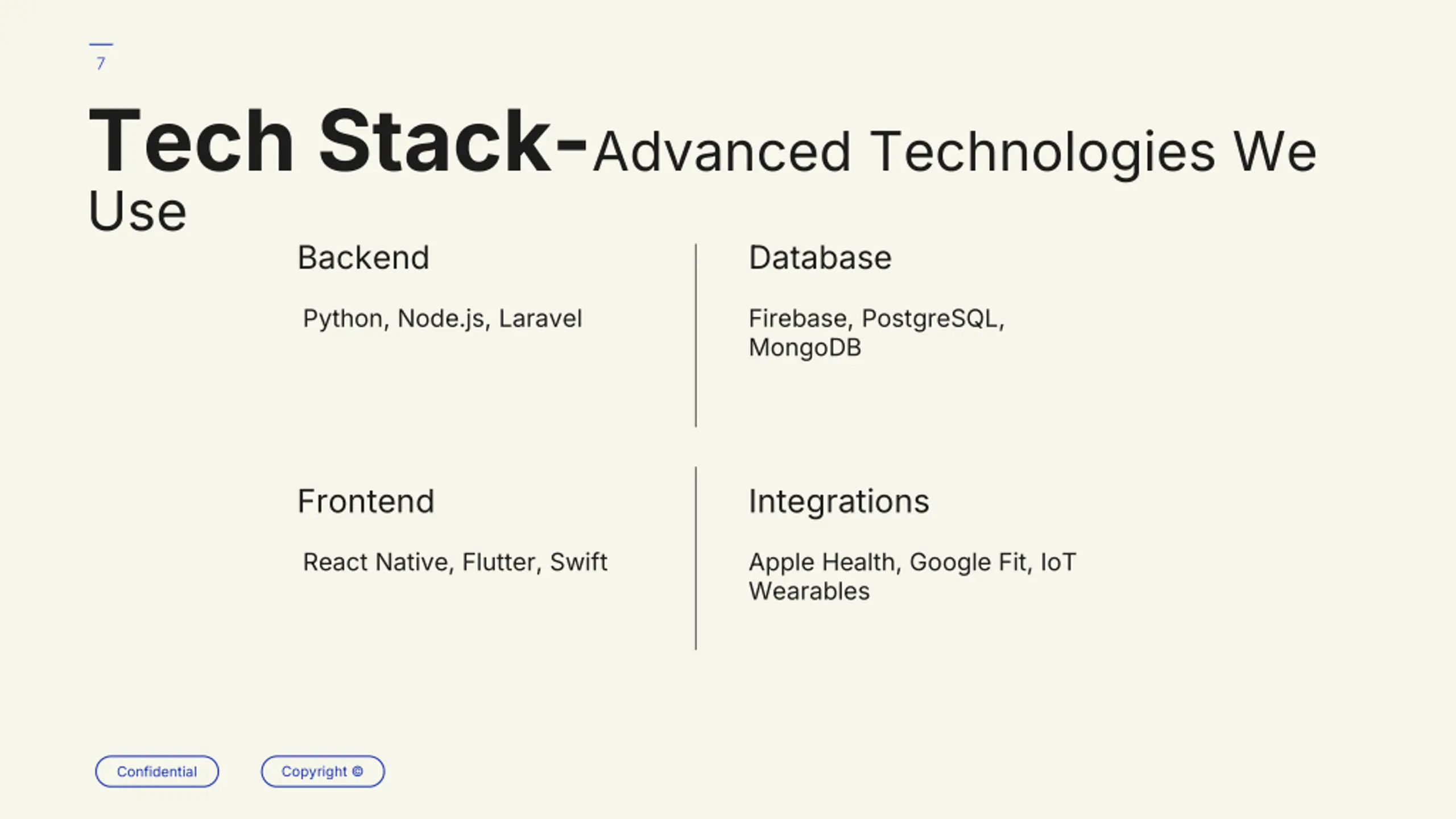This screenshot has height=819, width=1456.
Task: Click the bold Tech Stack title
Action: pos(320,141)
